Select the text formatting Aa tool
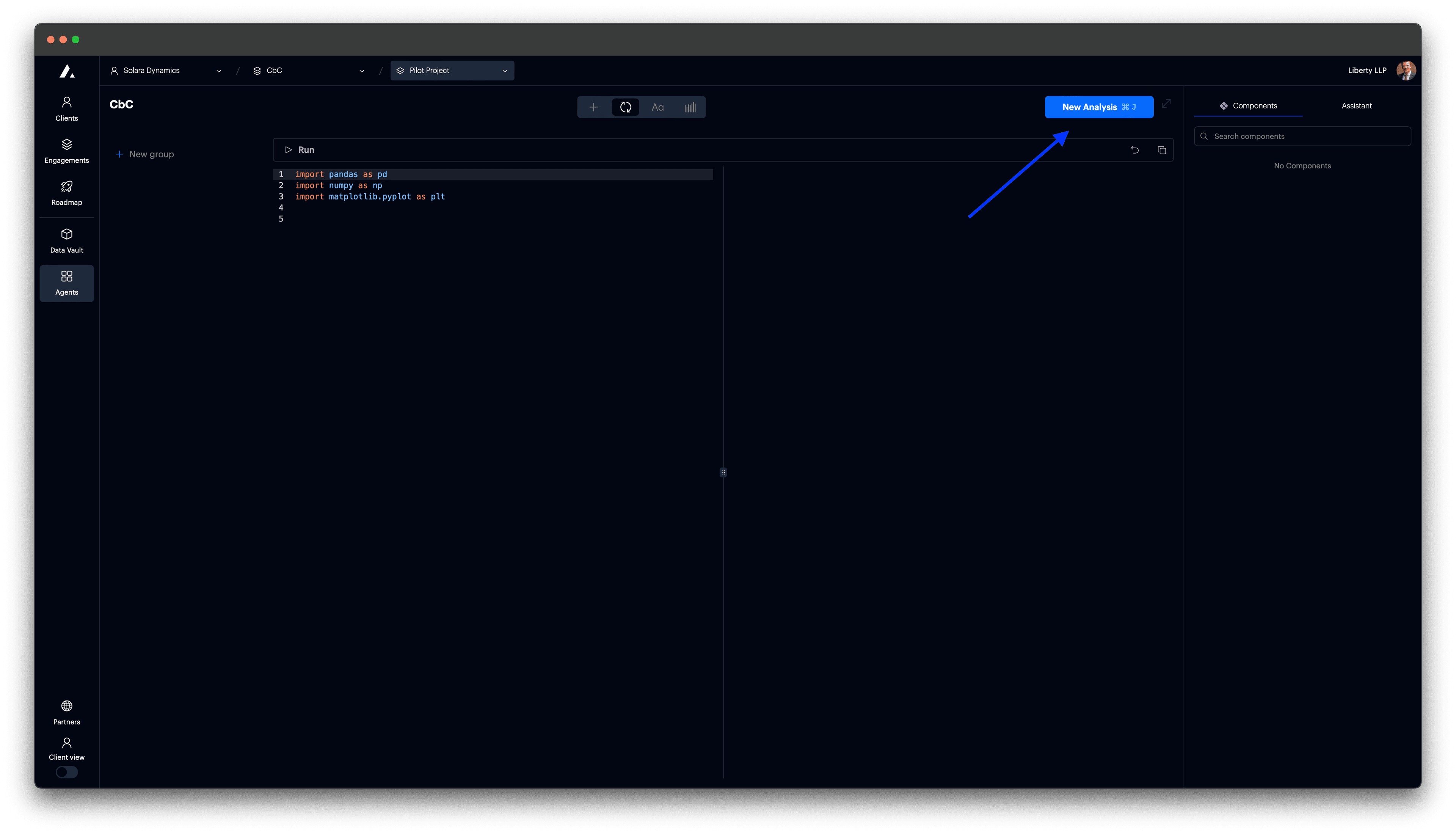 click(x=657, y=107)
